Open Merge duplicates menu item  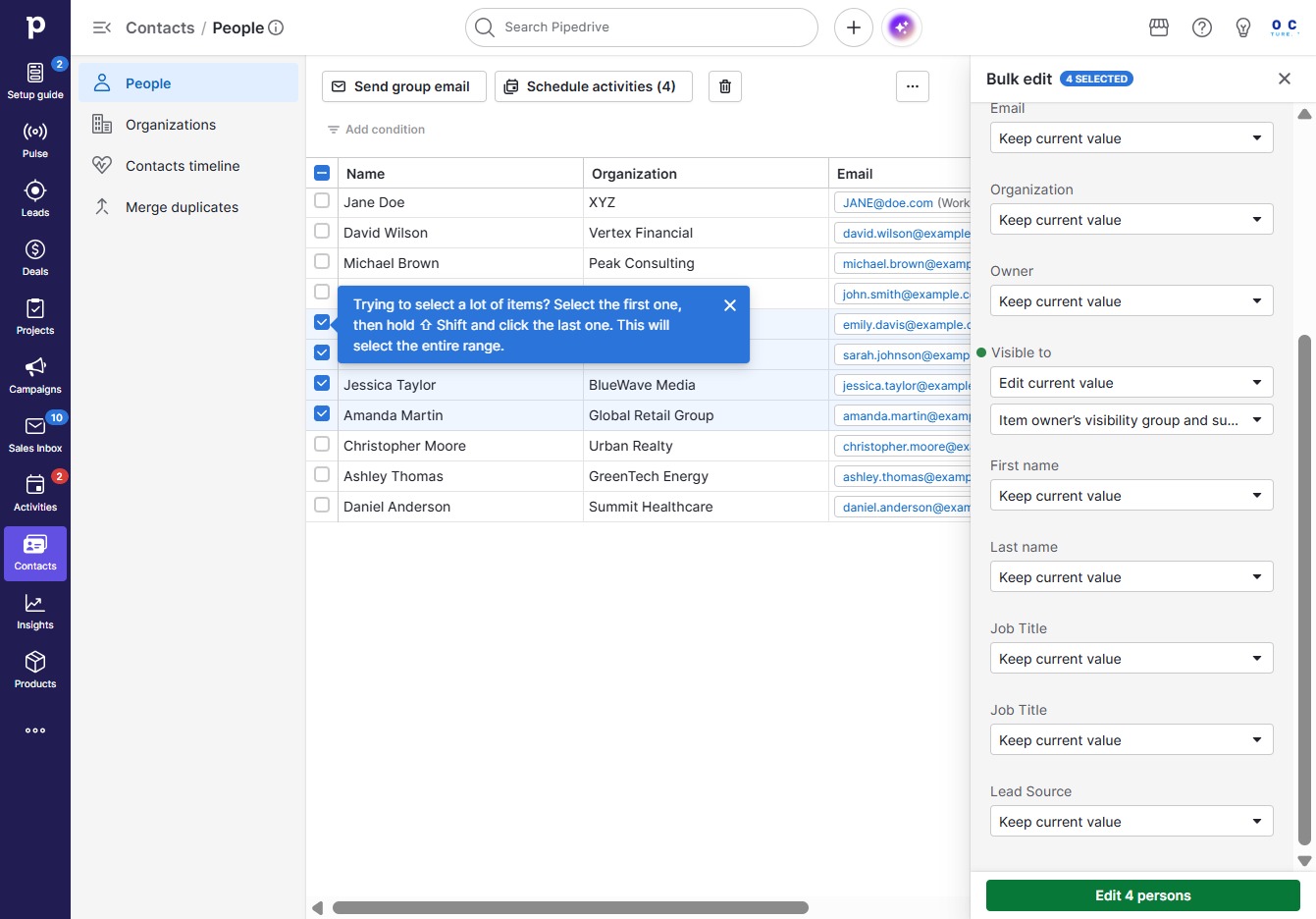point(188,207)
